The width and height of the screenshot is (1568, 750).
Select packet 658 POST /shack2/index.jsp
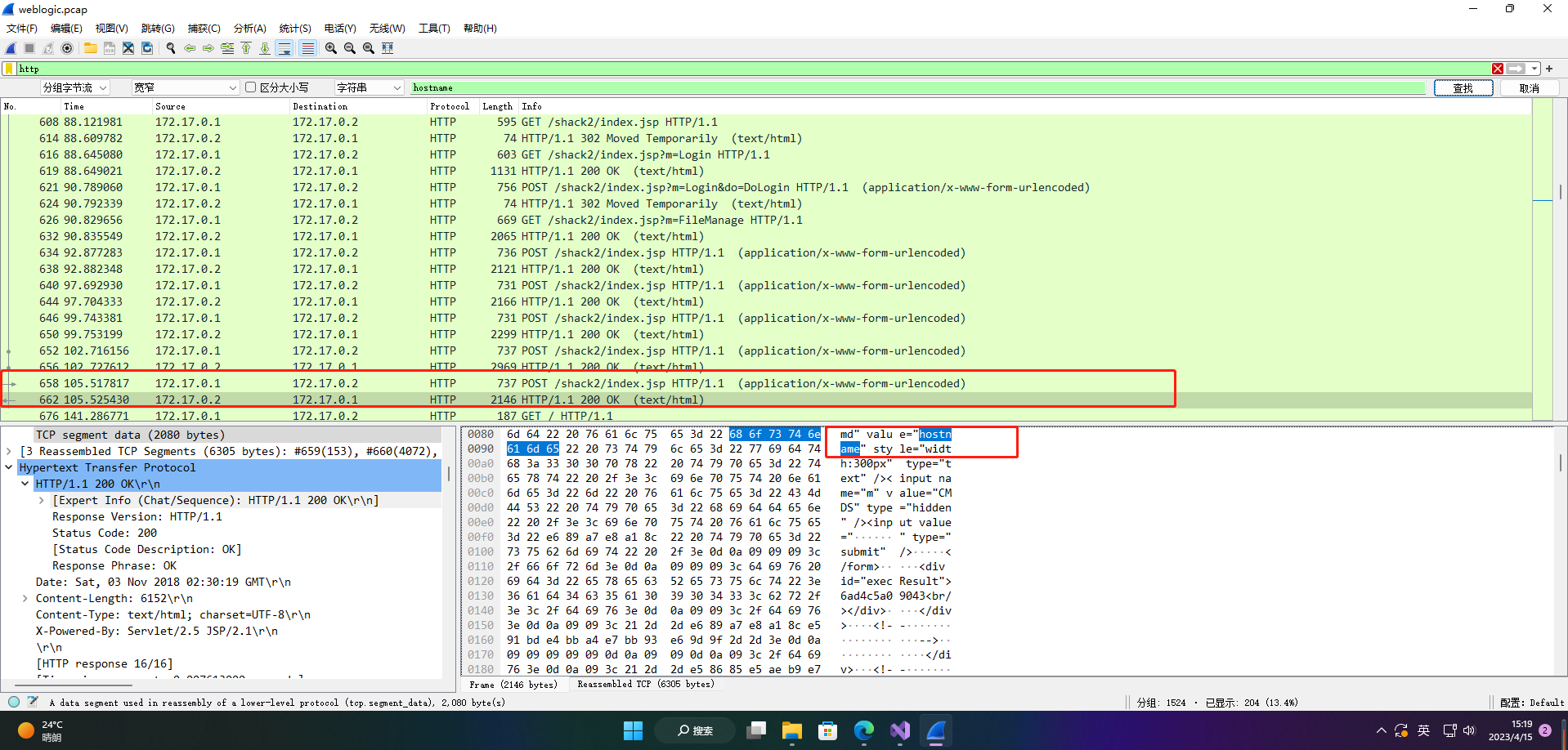[765, 383]
